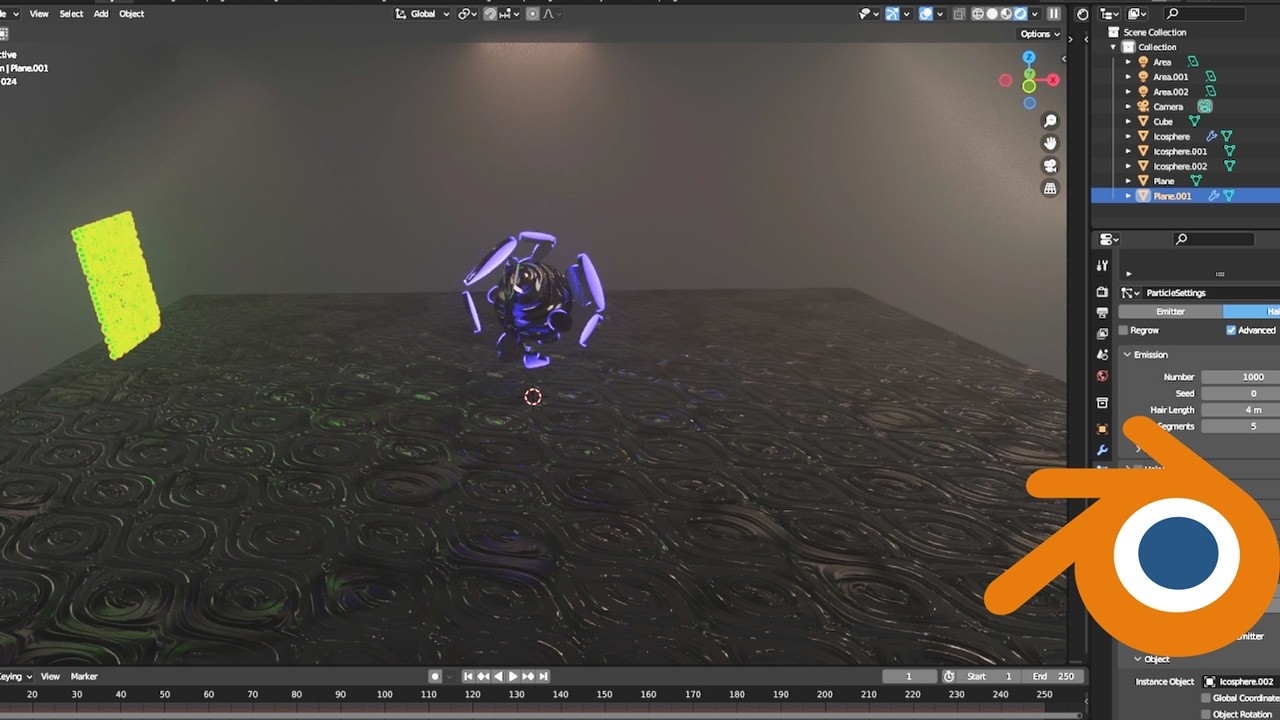
Task: Uncheck the Advanced checkbox
Action: [x=1231, y=330]
